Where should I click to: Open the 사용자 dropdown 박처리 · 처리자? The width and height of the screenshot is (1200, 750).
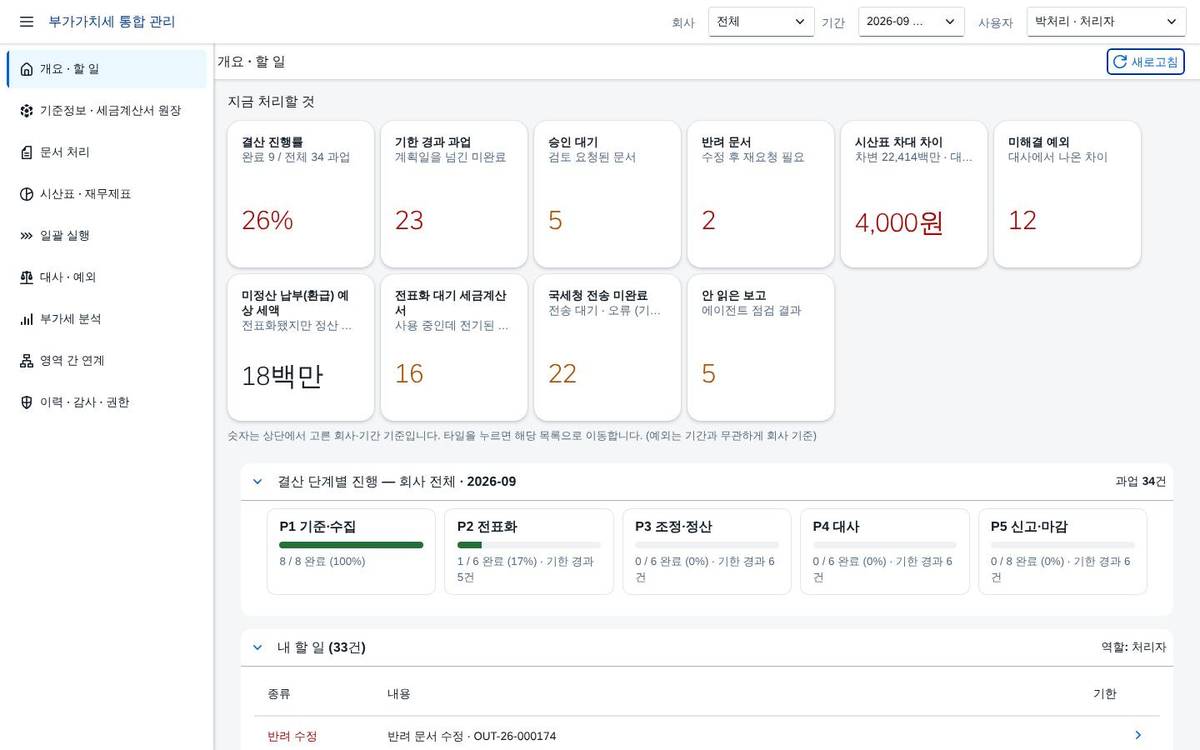(1106, 21)
